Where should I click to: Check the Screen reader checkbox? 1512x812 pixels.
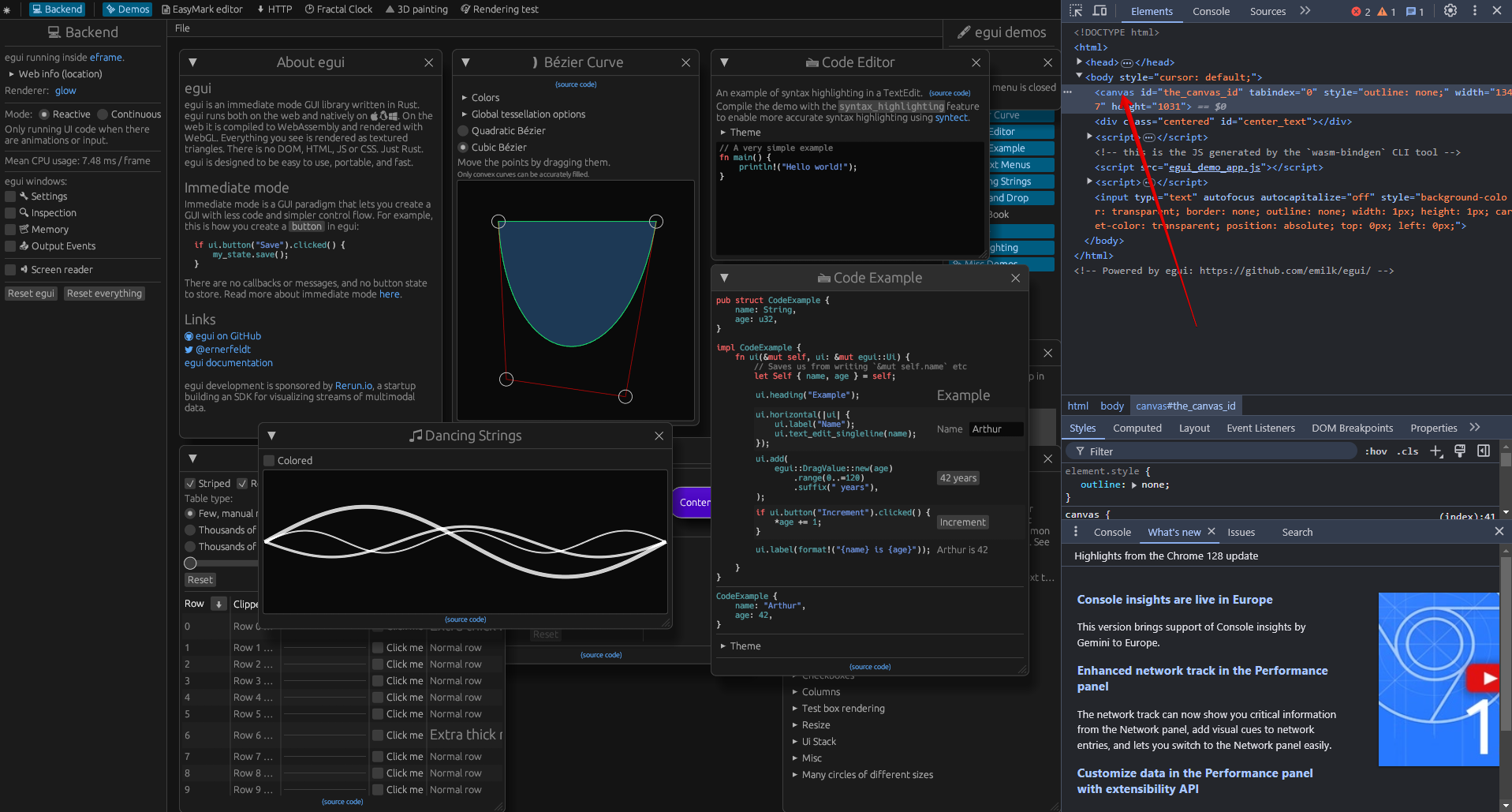(x=11, y=270)
